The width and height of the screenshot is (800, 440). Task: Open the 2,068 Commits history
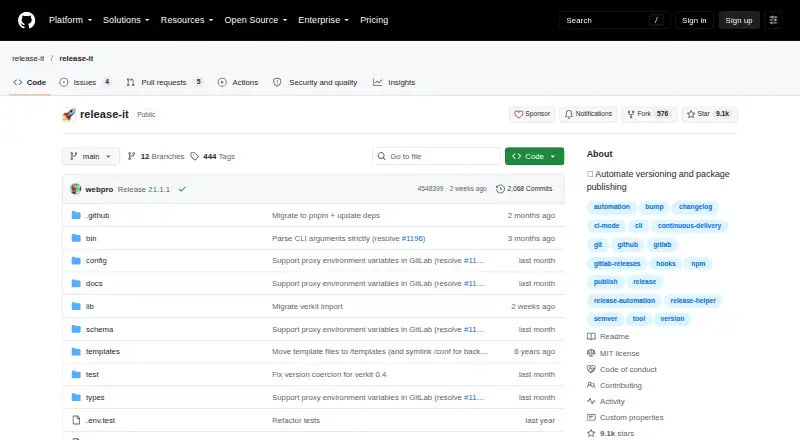click(x=524, y=189)
